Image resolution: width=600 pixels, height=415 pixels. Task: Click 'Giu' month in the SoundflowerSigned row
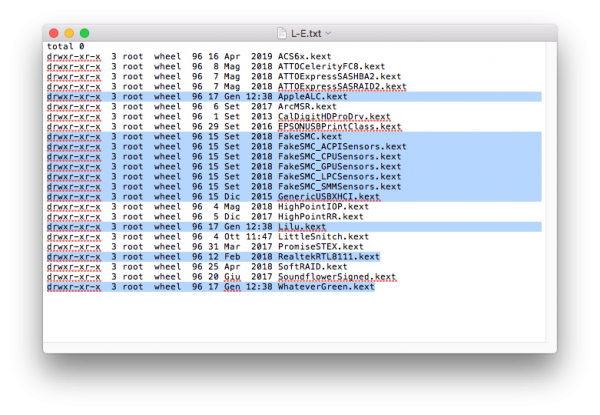pos(232,277)
